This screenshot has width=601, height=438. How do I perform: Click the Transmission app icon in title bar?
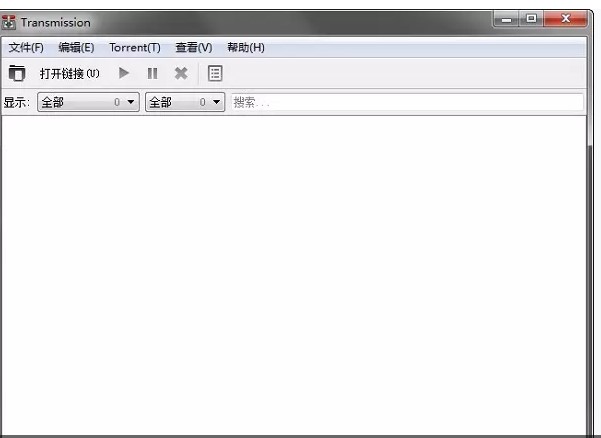coord(8,22)
